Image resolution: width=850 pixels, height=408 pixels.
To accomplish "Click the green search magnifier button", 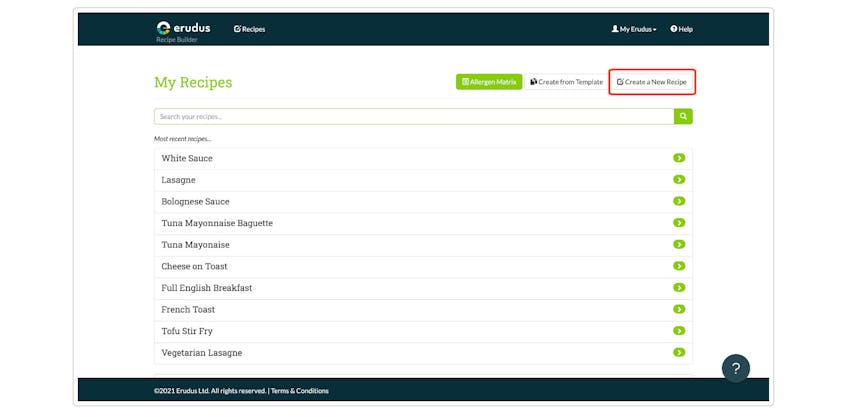I will pyautogui.click(x=684, y=116).
